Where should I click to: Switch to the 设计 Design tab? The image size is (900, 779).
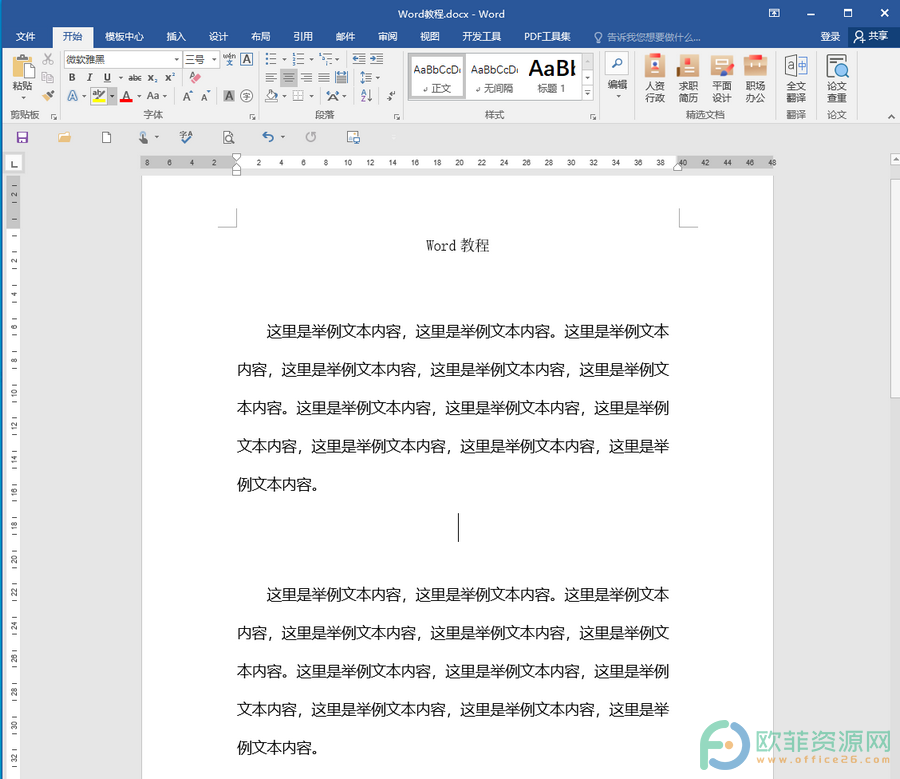tap(218, 37)
